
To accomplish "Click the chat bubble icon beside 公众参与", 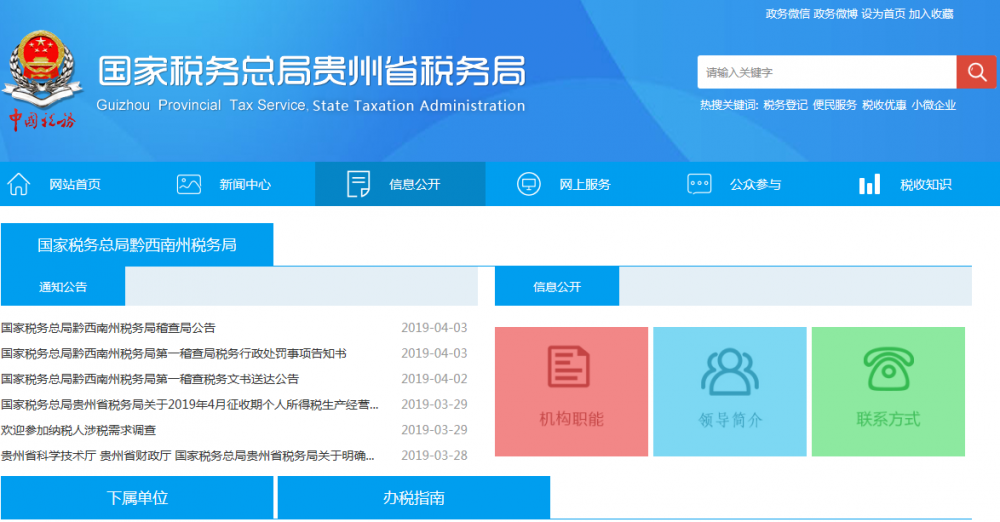I will (699, 184).
